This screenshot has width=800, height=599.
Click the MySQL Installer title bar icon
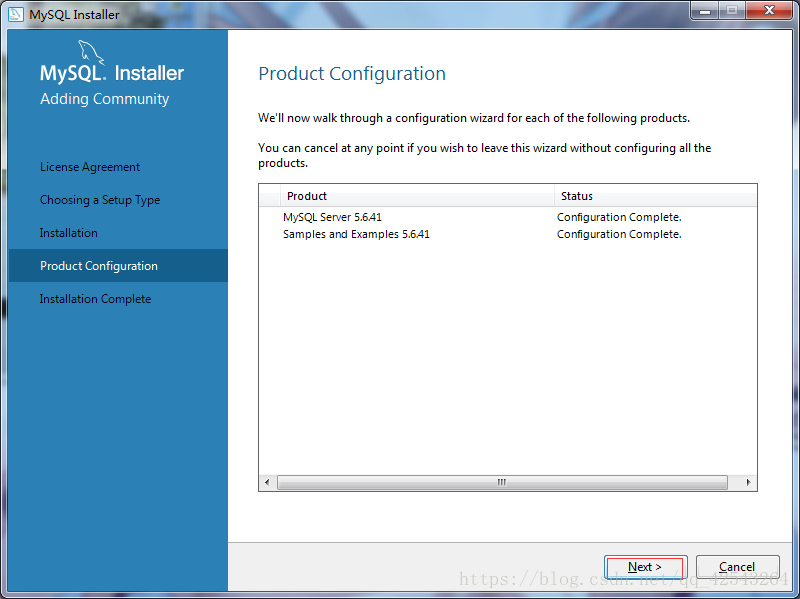click(16, 14)
